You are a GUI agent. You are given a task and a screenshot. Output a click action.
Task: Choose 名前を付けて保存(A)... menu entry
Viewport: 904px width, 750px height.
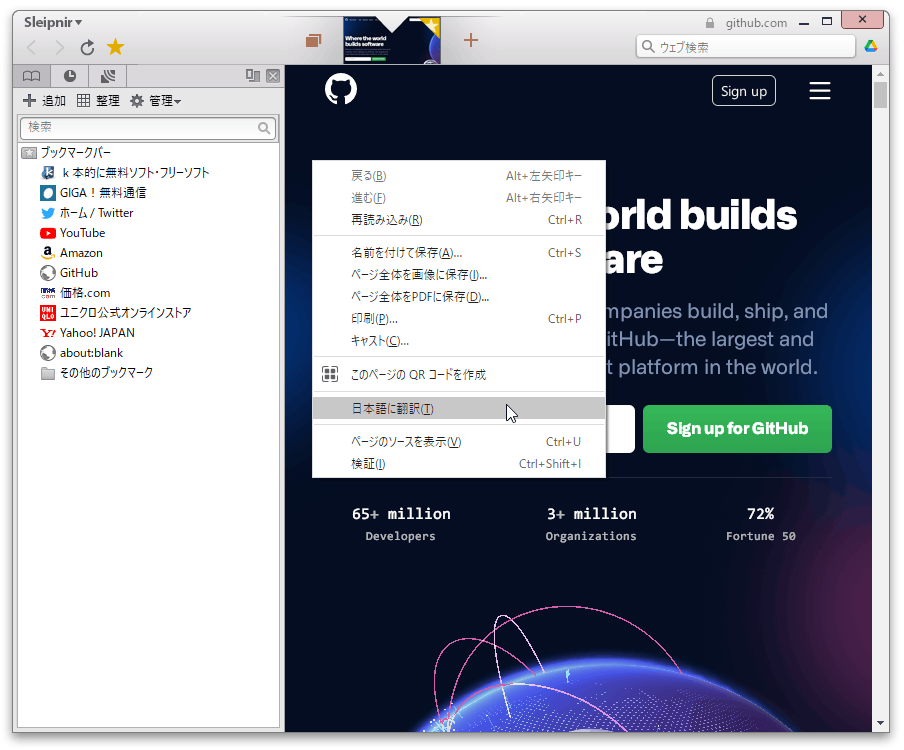[x=458, y=252]
